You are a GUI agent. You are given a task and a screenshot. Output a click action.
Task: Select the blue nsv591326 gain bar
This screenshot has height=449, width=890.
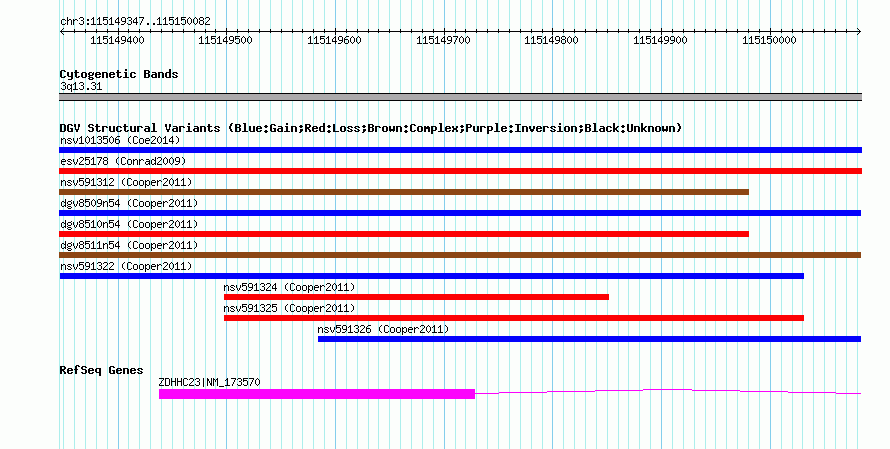pyautogui.click(x=590, y=339)
